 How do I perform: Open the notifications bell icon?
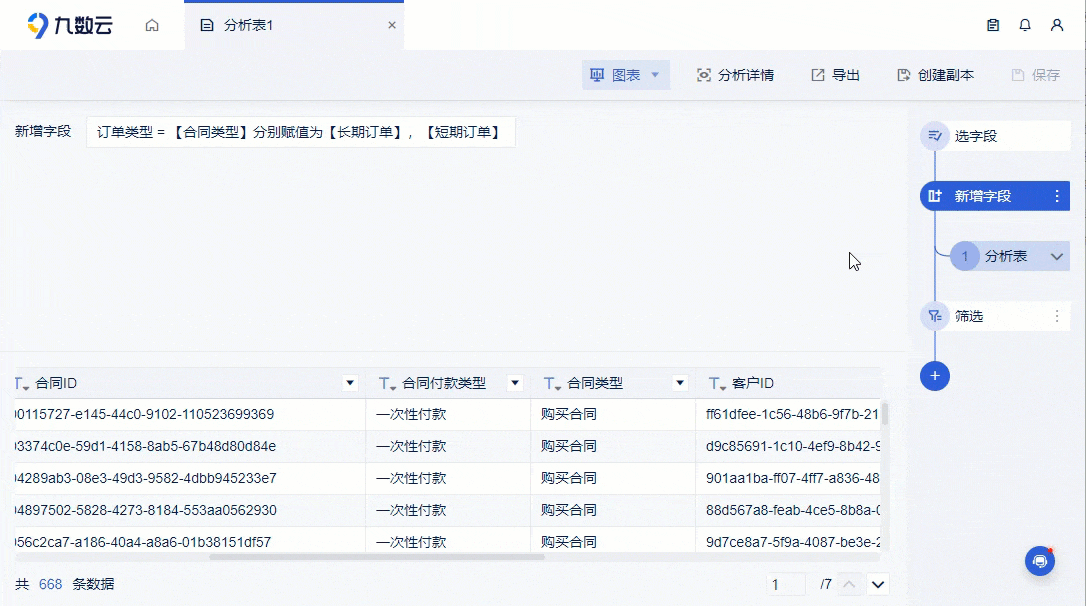point(1025,24)
